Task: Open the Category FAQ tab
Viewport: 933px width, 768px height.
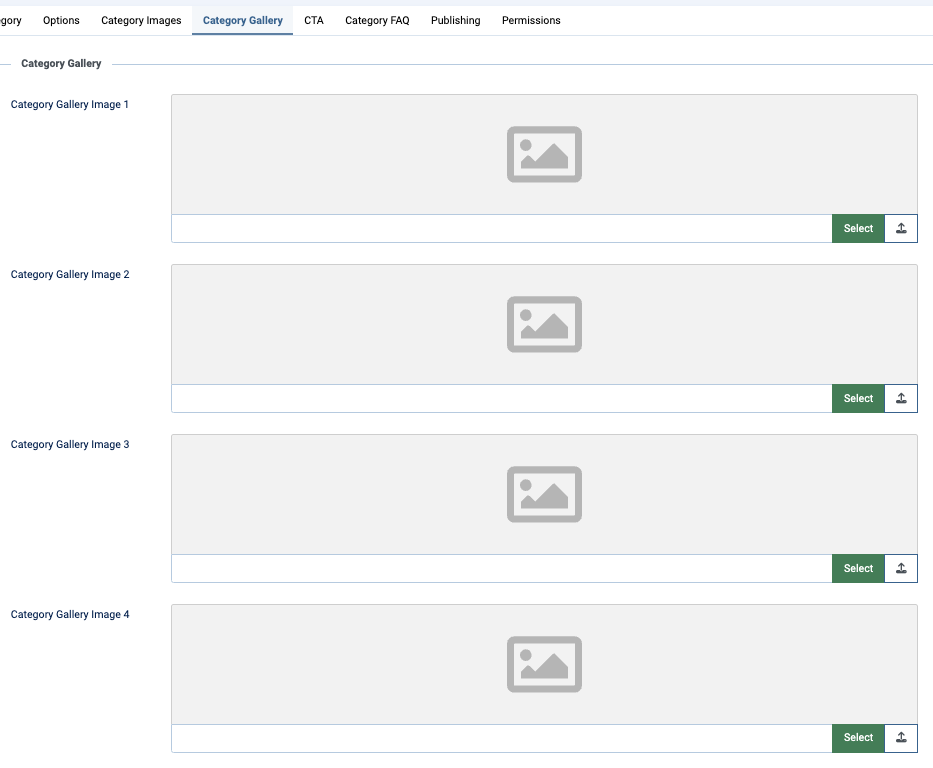Action: (377, 20)
